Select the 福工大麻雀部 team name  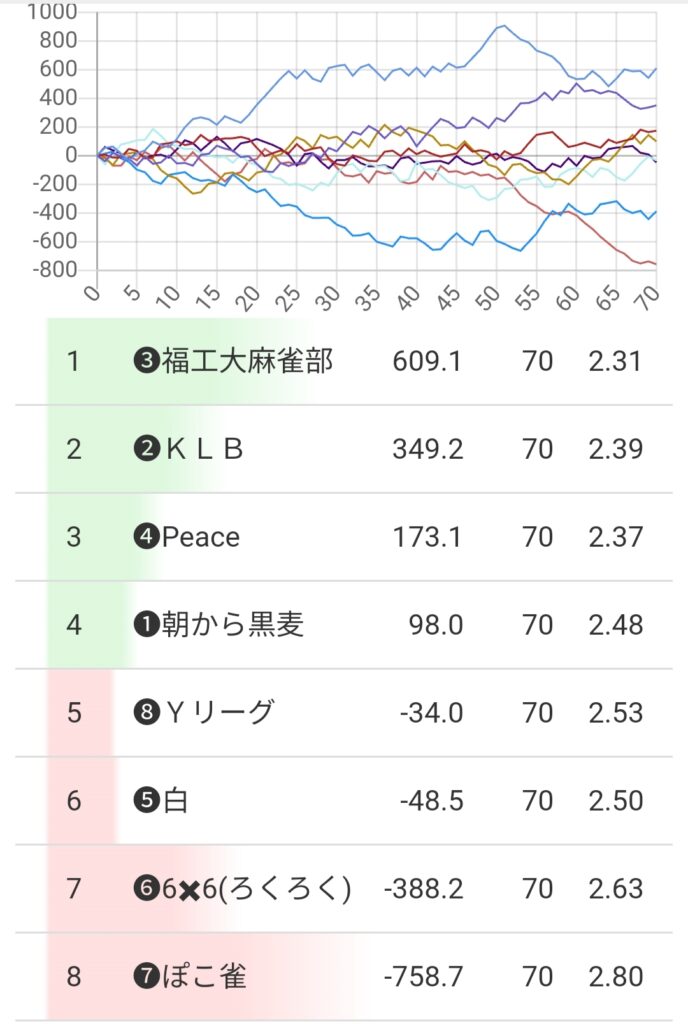(x=247, y=361)
